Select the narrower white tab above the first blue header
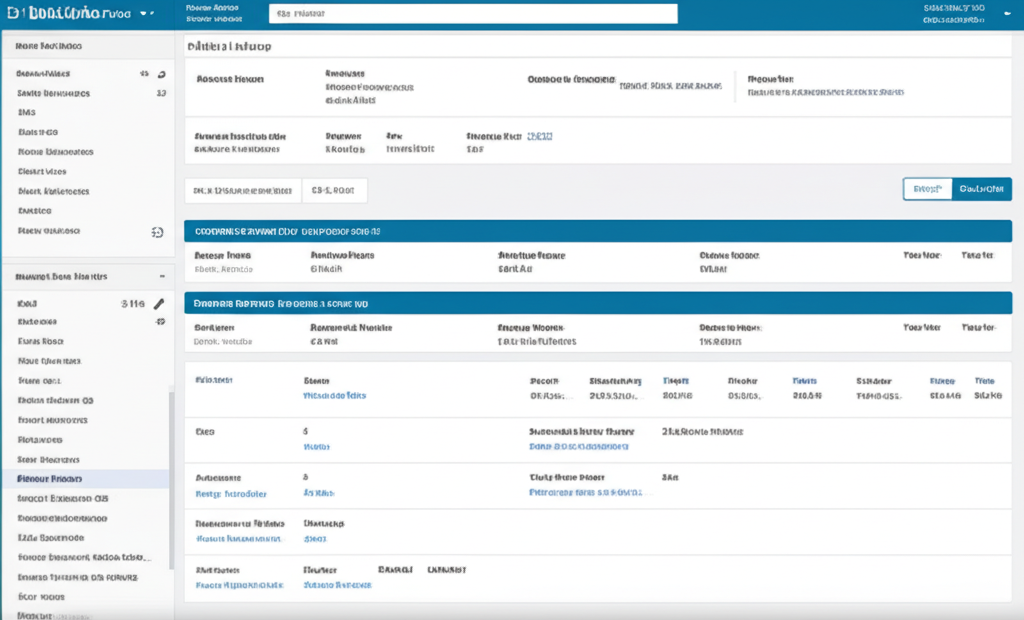The image size is (1024, 620). coord(334,191)
